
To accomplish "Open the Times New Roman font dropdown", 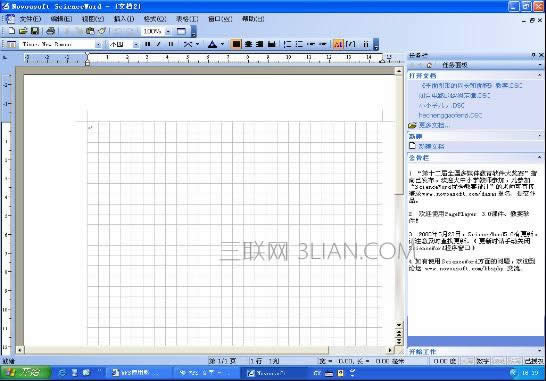I will click(99, 44).
